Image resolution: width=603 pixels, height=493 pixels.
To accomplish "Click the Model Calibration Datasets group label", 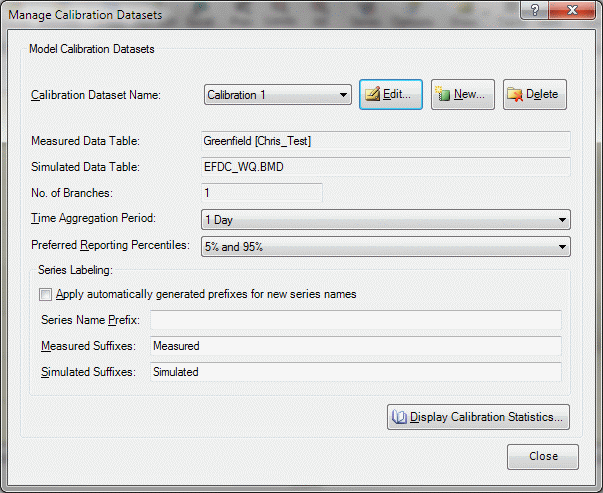I will (91, 47).
